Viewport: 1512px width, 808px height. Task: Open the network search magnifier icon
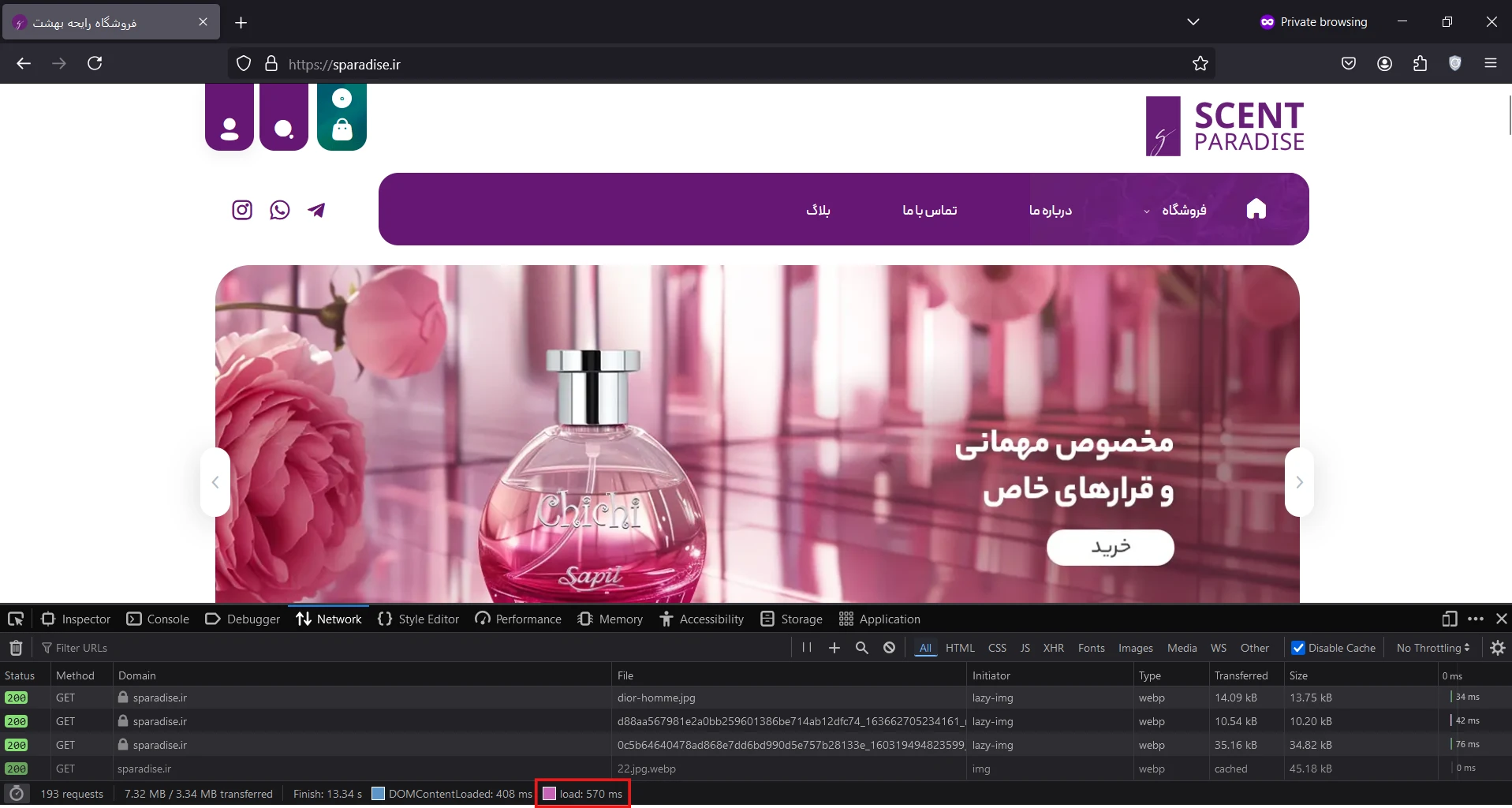862,648
